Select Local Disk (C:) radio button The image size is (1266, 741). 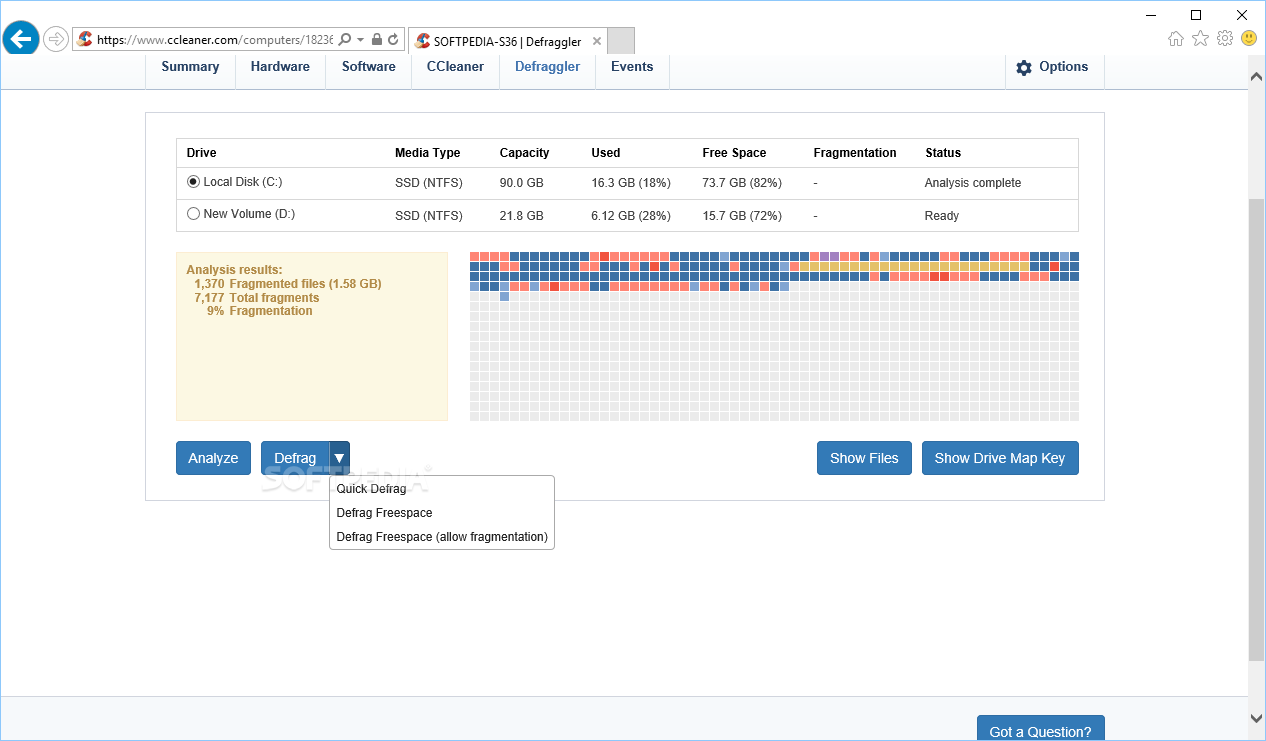(193, 182)
